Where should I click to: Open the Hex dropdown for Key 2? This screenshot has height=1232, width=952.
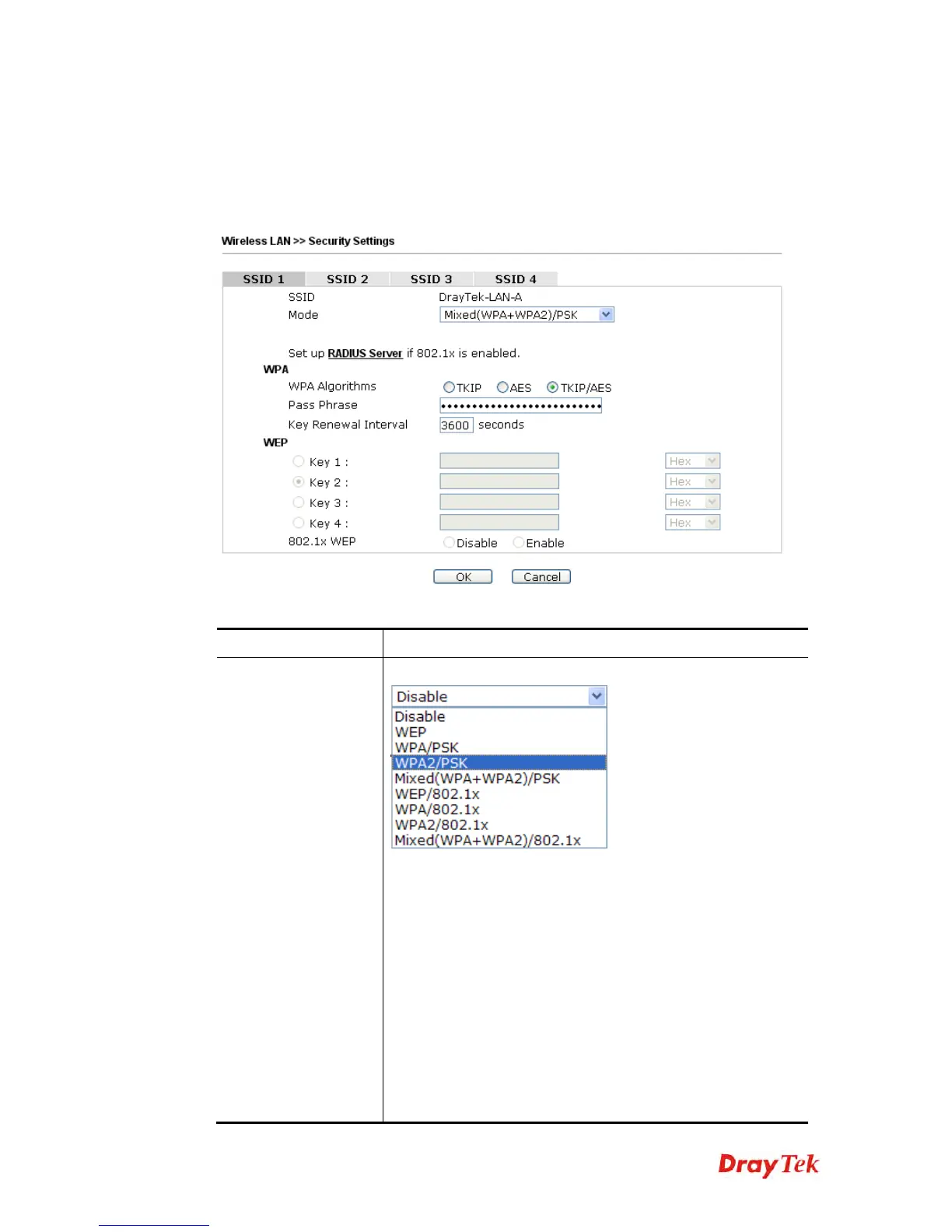tap(692, 481)
